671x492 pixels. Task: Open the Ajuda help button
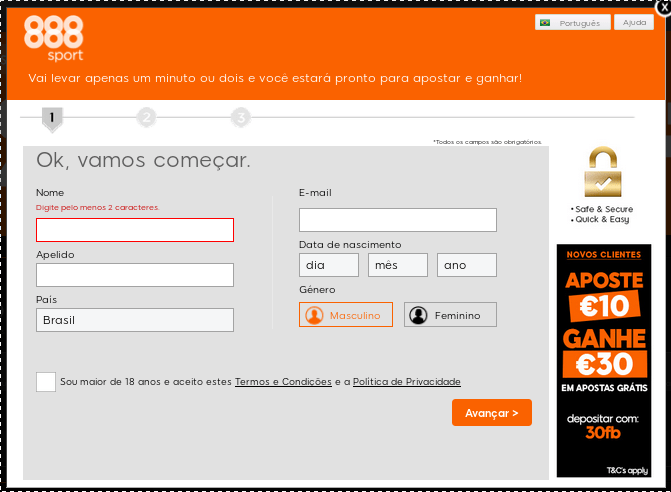pyautogui.click(x=634, y=22)
